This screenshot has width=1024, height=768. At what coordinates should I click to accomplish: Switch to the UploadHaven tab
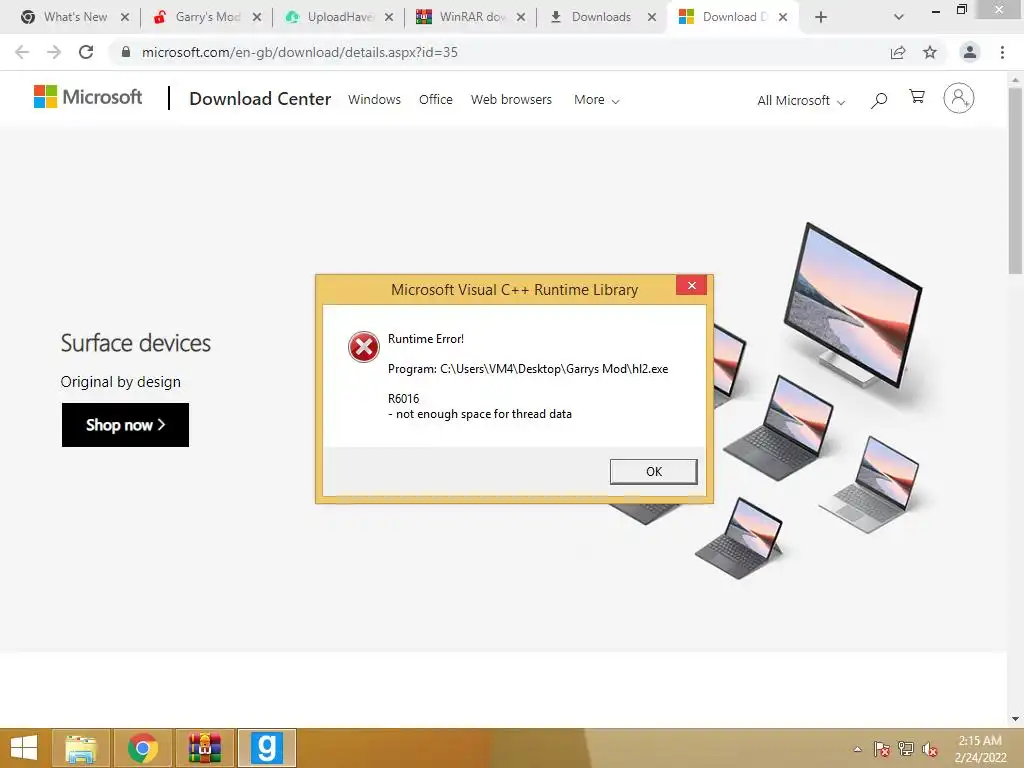340,17
